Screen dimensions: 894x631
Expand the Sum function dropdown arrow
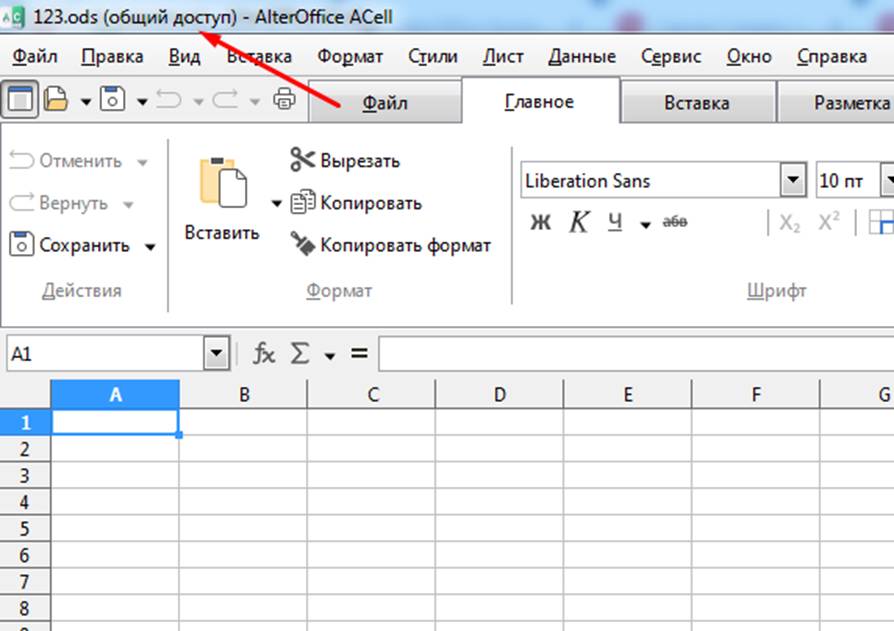[x=330, y=356]
